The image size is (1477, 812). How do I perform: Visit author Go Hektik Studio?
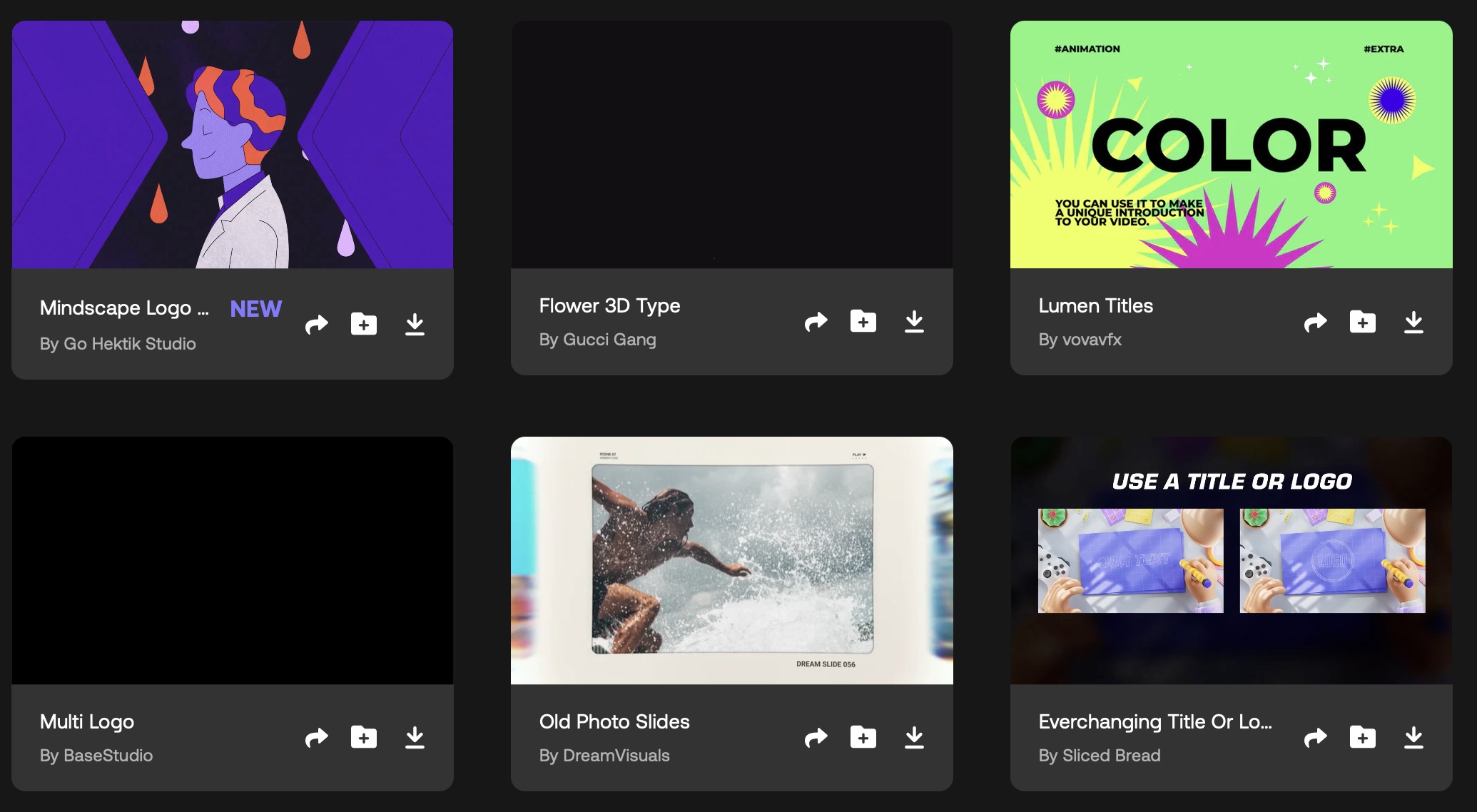(129, 344)
